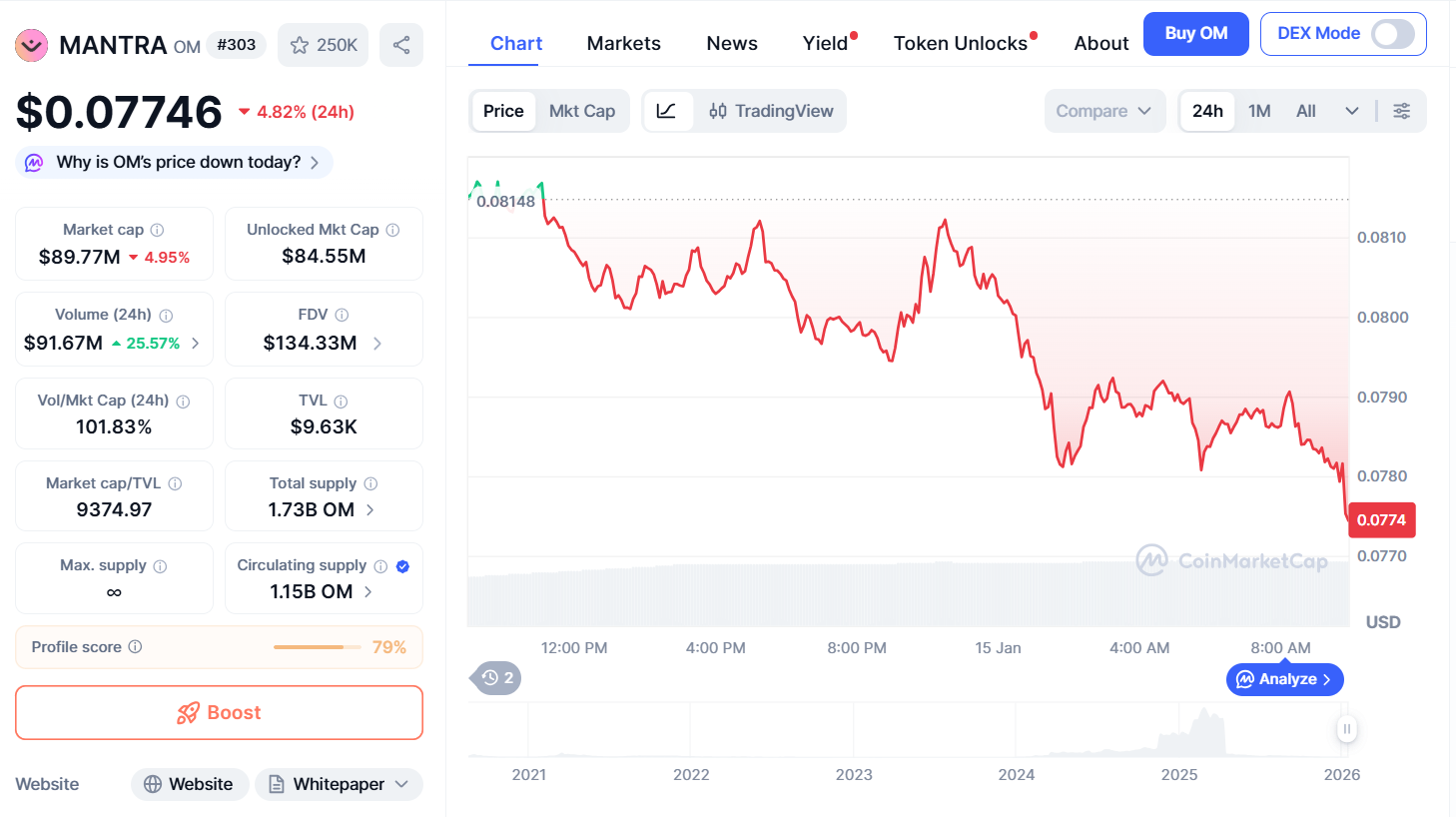The height and width of the screenshot is (817, 1456).
Task: Star OM to add to watchlist
Action: [298, 44]
